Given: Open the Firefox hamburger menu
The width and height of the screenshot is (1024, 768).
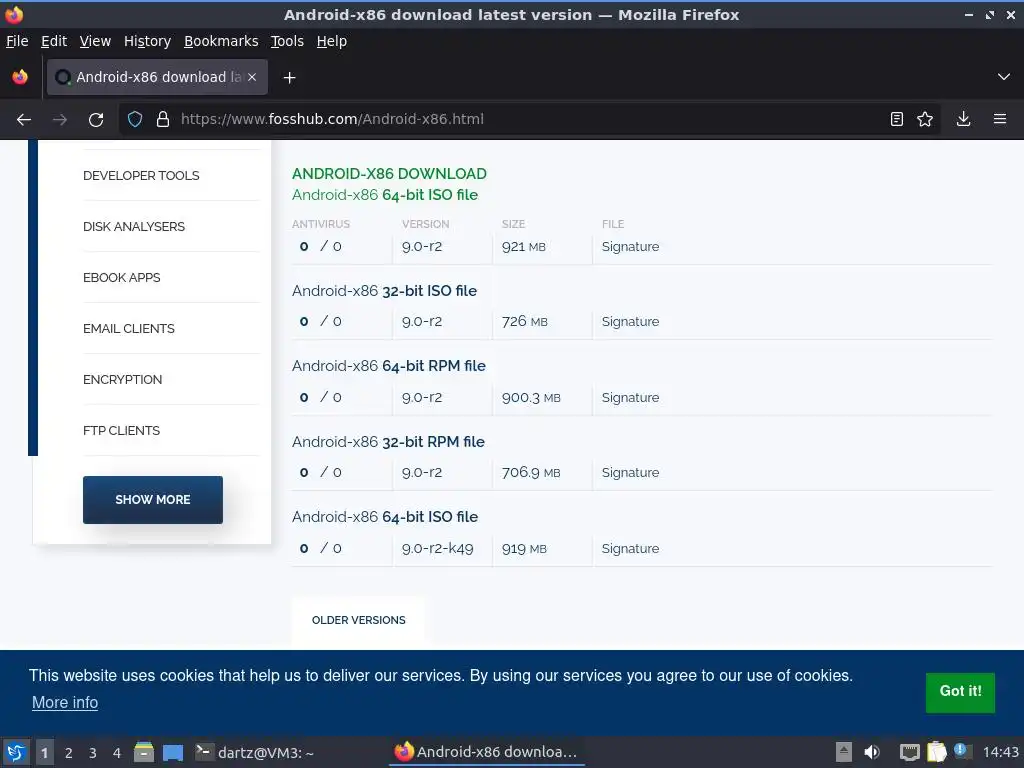Looking at the screenshot, I should tap(999, 120).
